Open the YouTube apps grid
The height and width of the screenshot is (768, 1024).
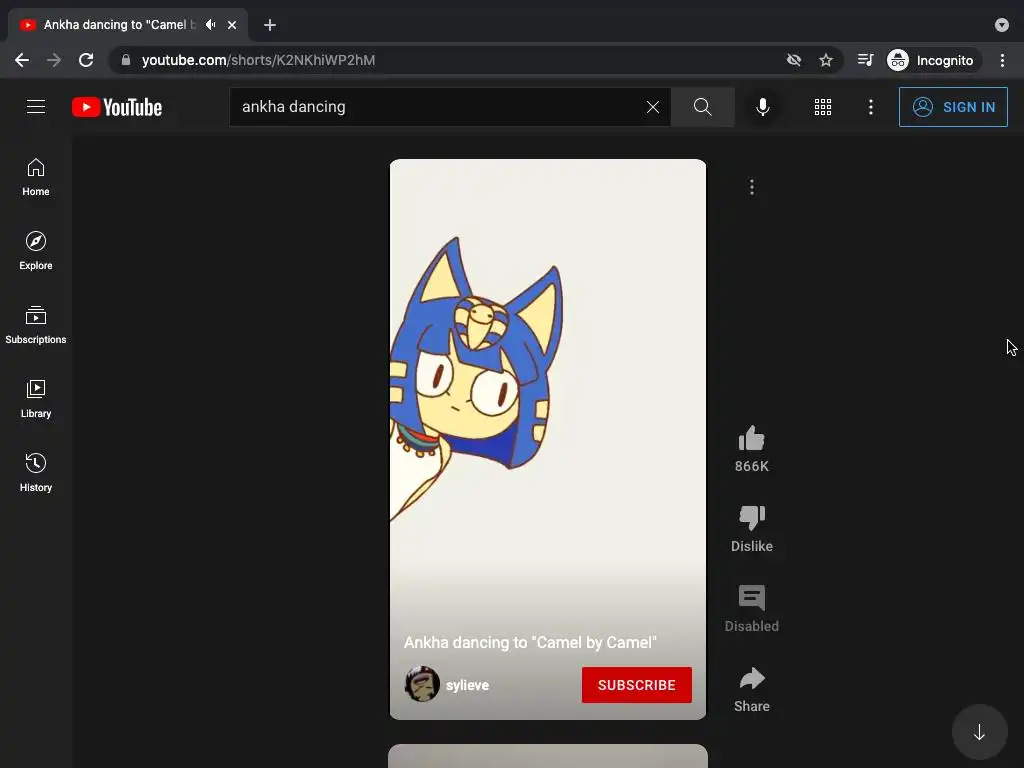click(x=823, y=107)
